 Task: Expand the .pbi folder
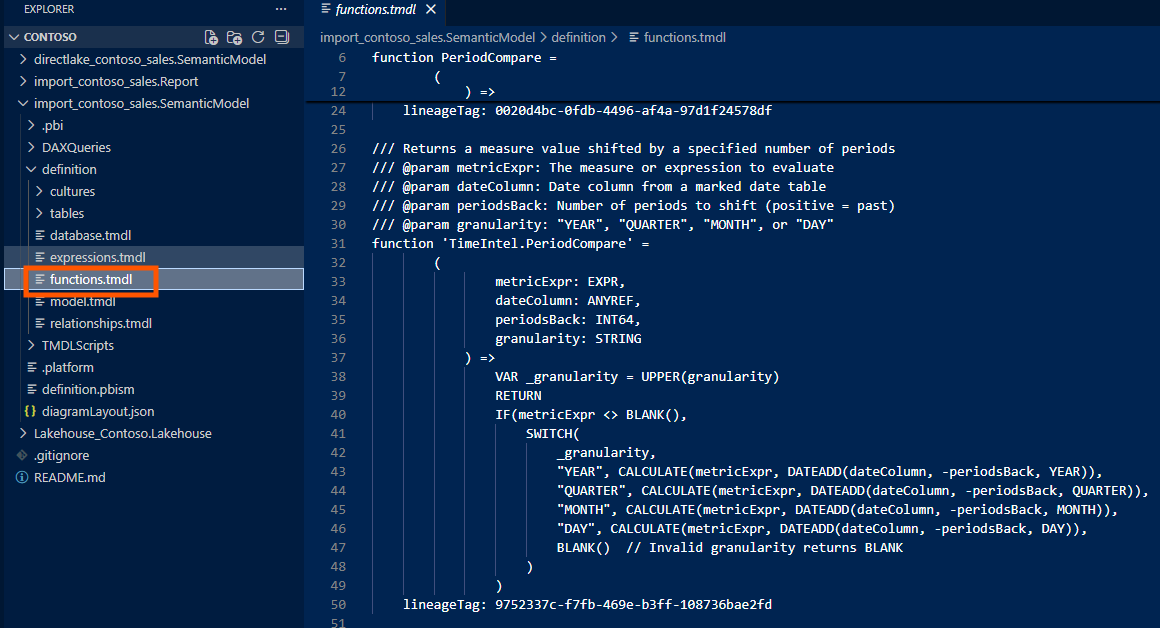coord(30,126)
